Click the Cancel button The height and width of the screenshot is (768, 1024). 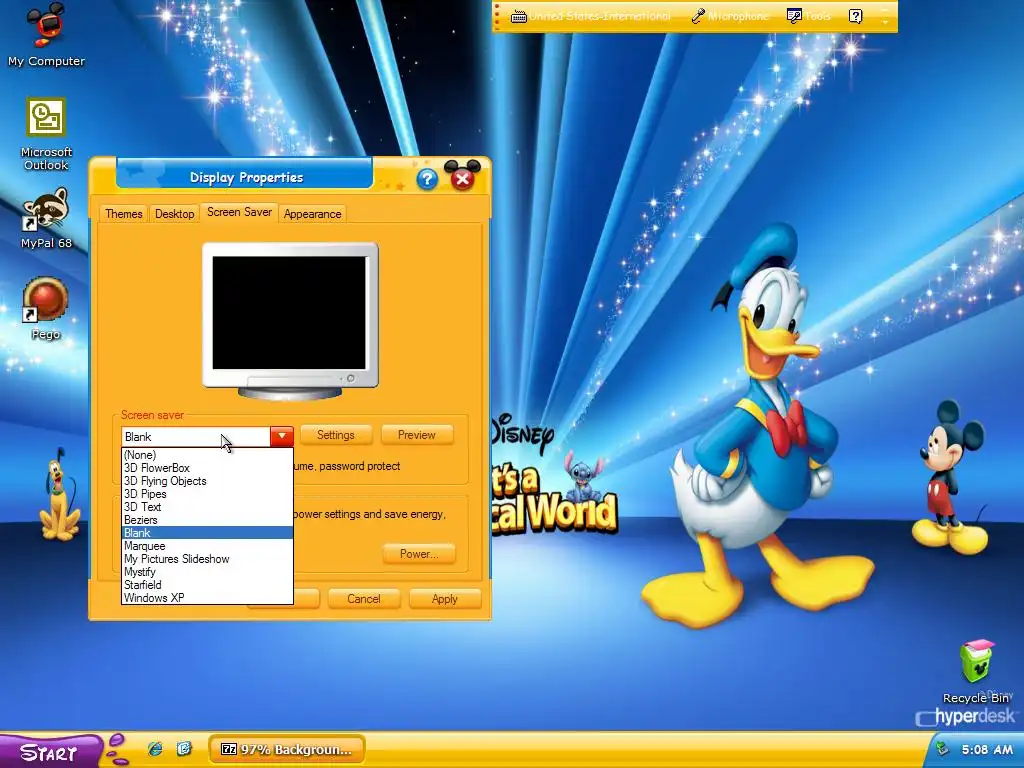364,599
